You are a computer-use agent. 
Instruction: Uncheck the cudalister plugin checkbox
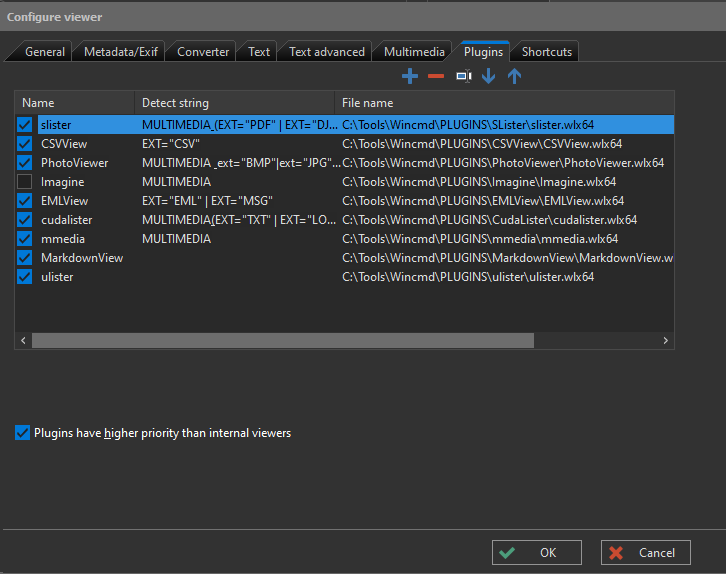(x=25, y=219)
